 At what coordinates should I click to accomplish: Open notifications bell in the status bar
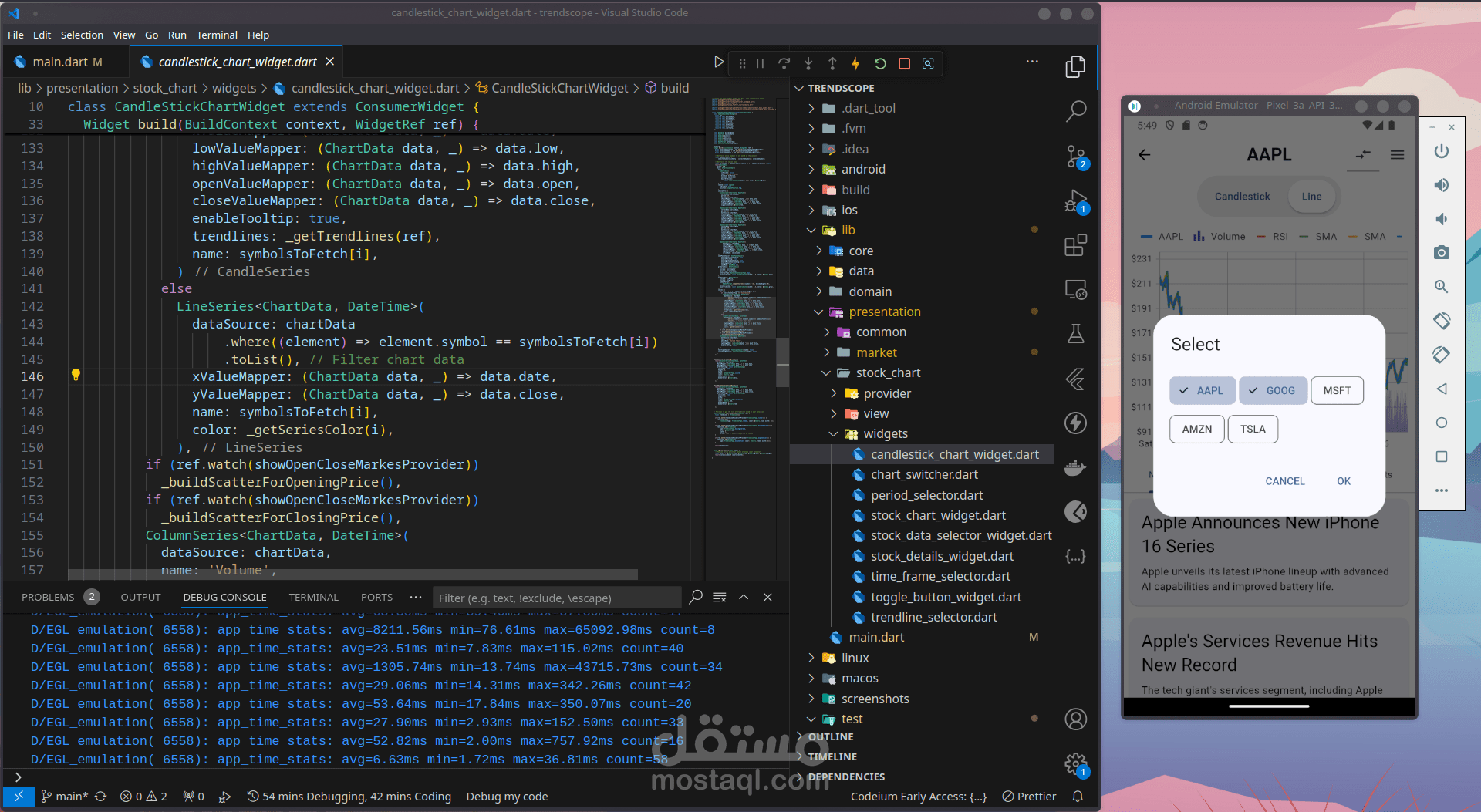click(1078, 797)
